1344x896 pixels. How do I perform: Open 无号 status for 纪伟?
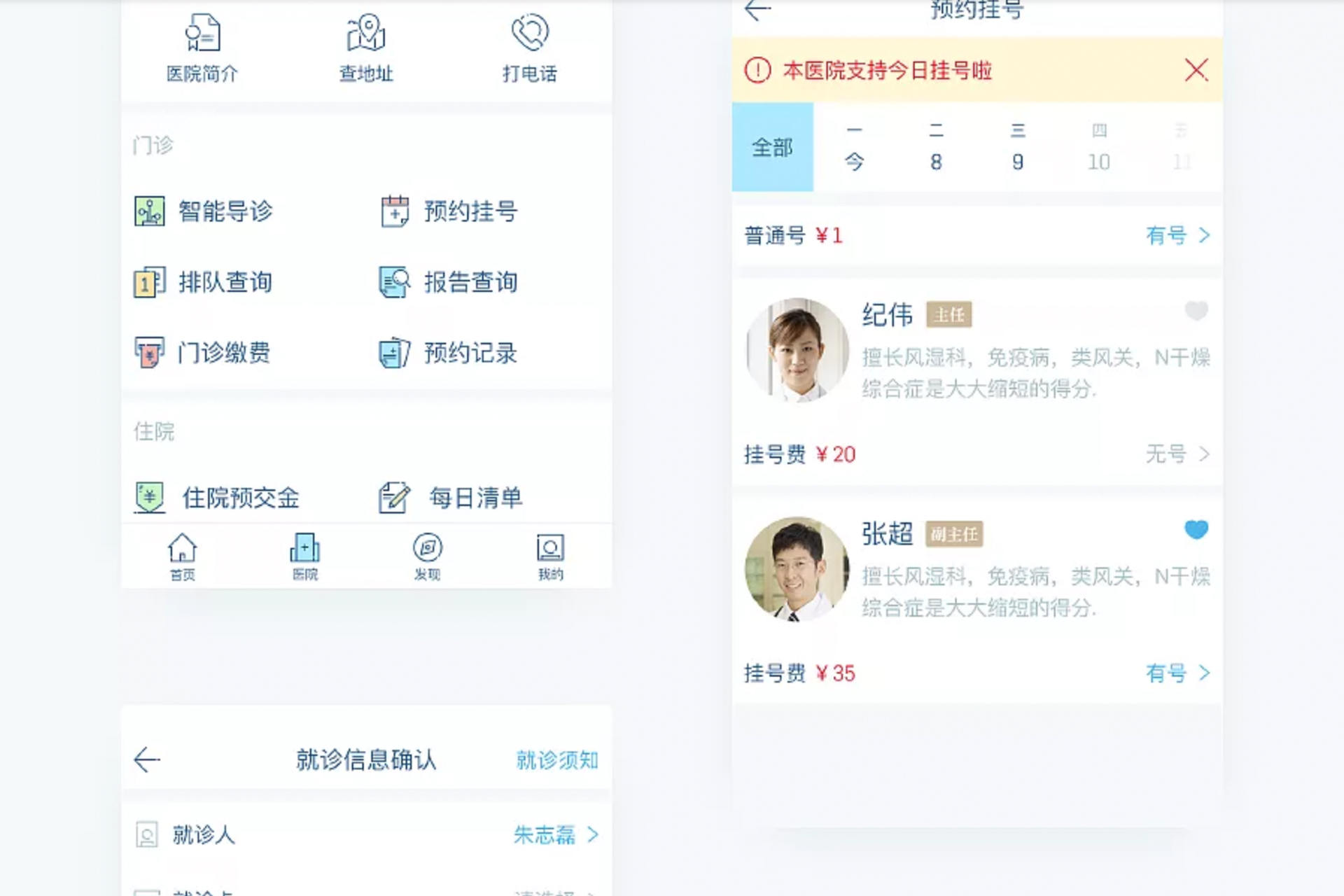click(x=1177, y=454)
